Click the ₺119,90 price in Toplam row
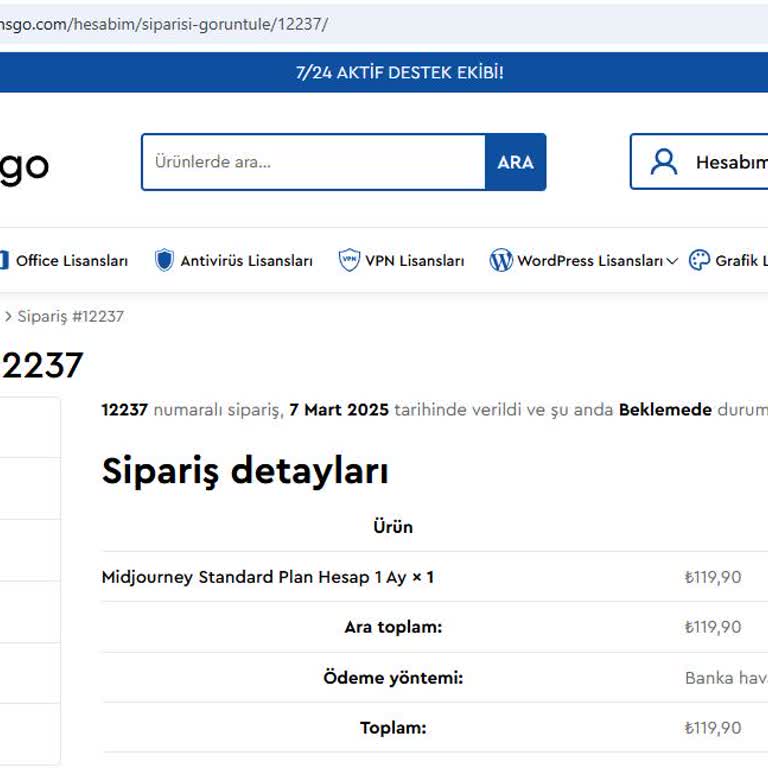This screenshot has width=768, height=768. [x=713, y=728]
